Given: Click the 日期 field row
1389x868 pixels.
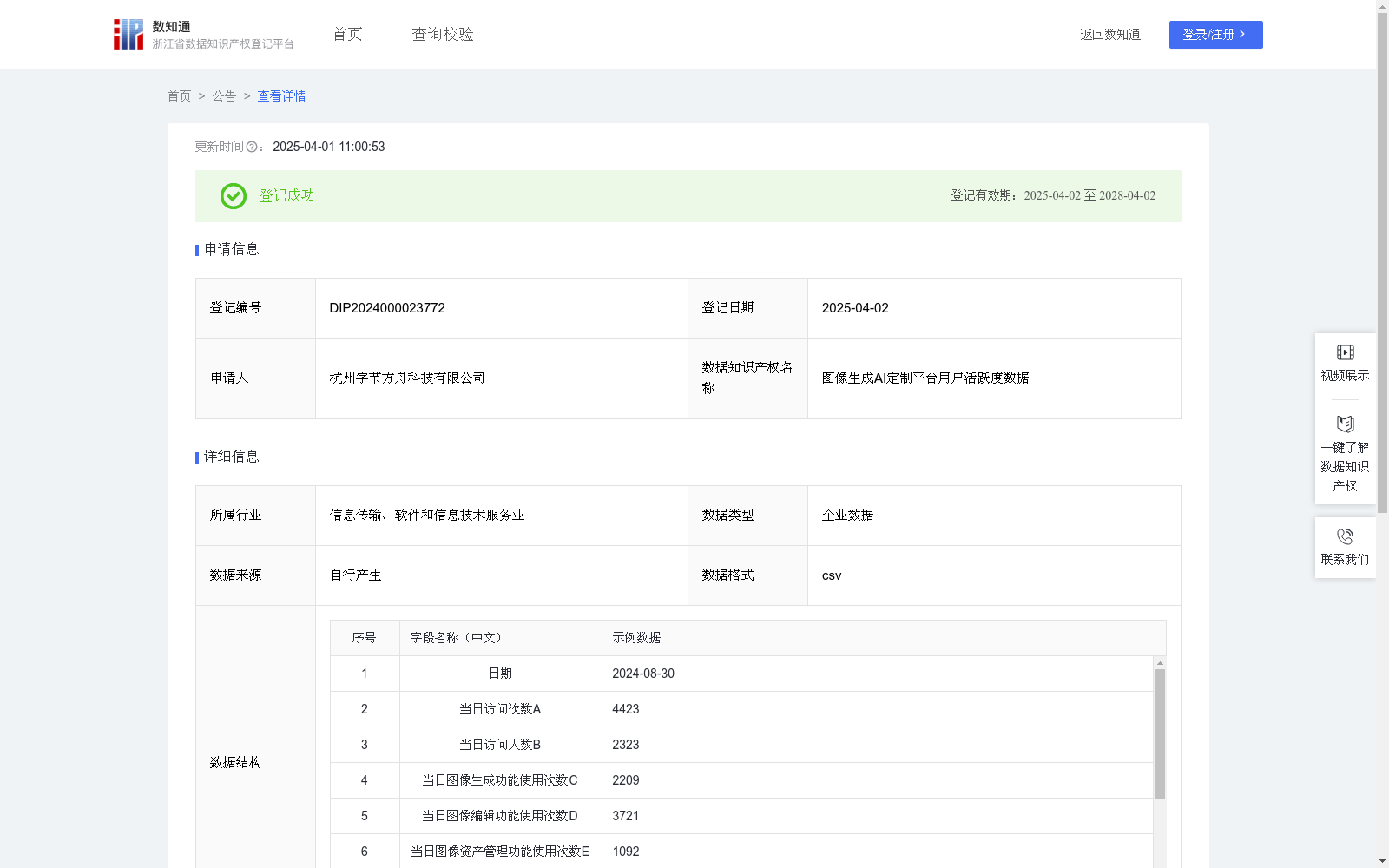Looking at the screenshot, I should coord(741,674).
